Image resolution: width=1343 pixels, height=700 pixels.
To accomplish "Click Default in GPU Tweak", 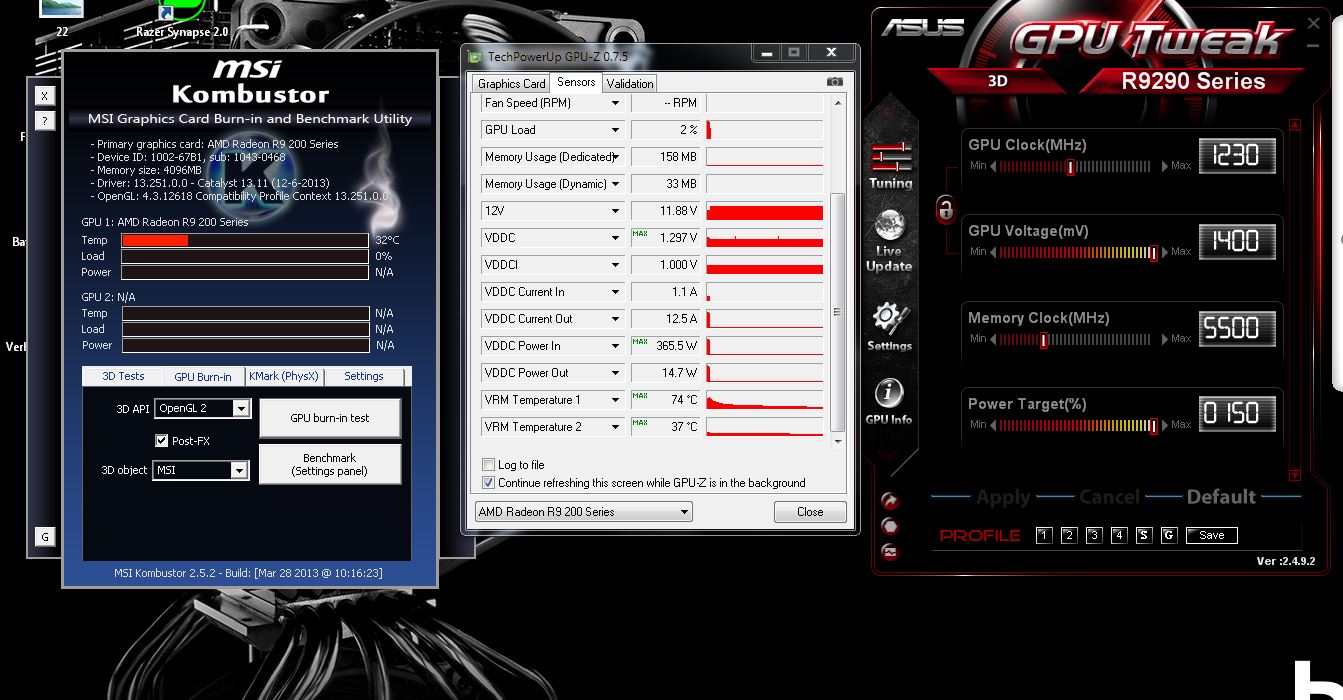I will coord(1220,497).
